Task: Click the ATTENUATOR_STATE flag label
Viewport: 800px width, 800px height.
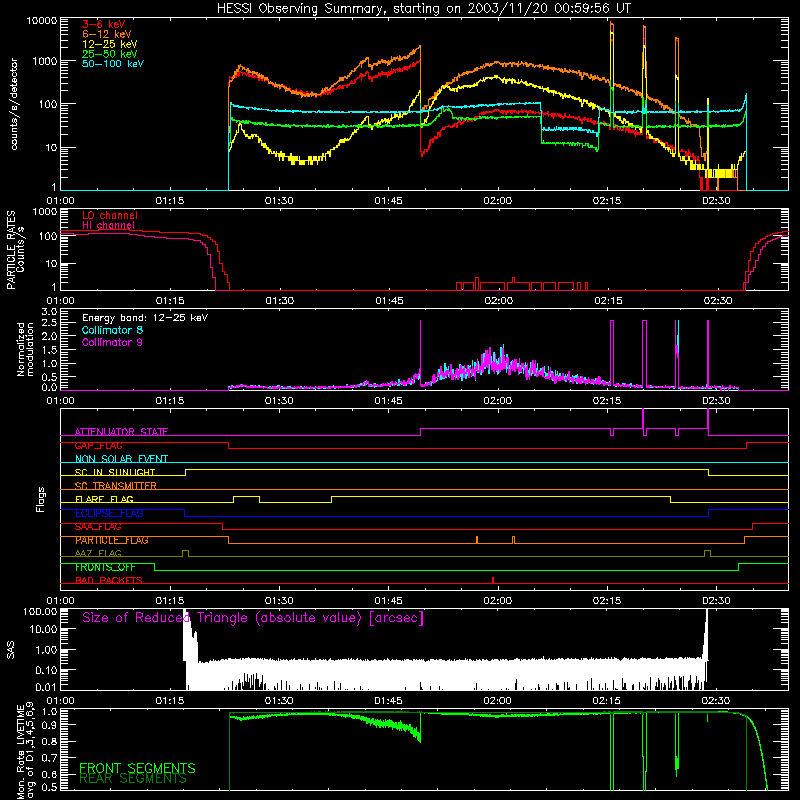Action: [x=121, y=432]
